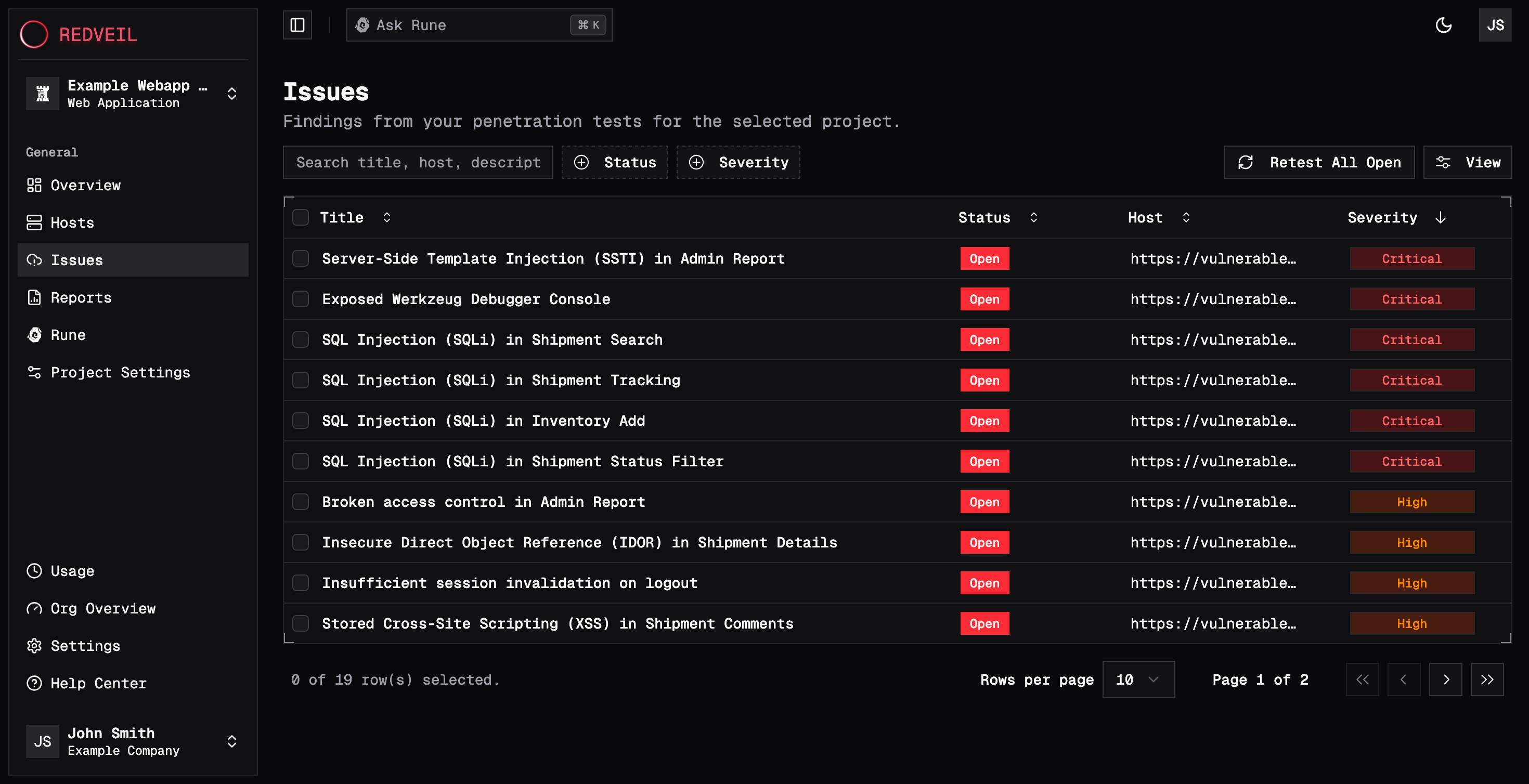
Task: Check the row for Stored Cross-Site Scripting finding
Action: point(301,623)
